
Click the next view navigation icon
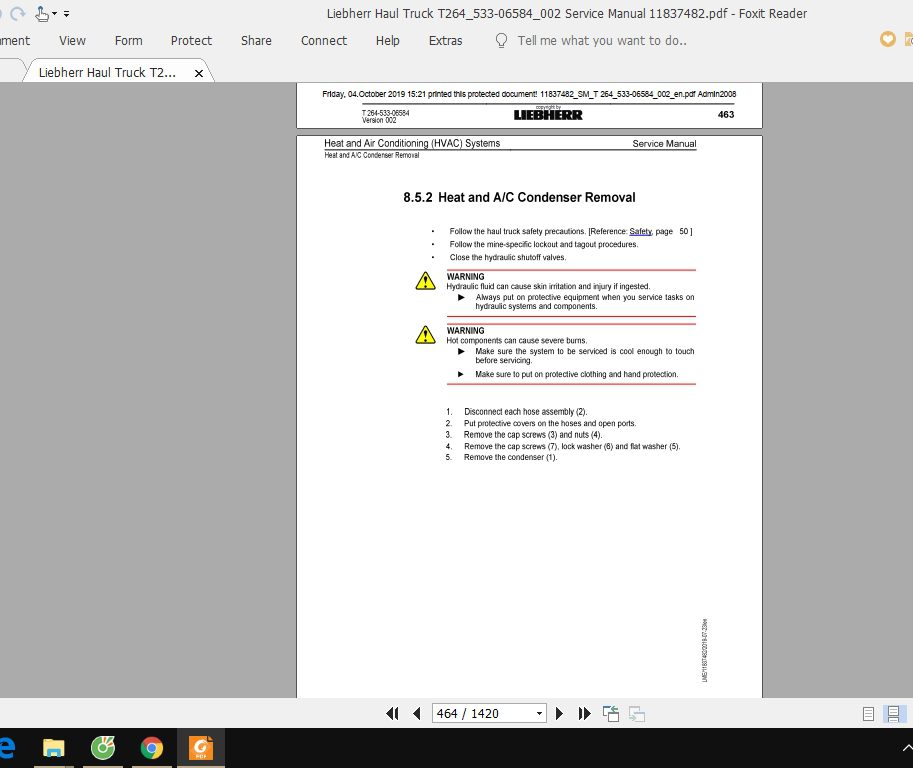click(636, 713)
